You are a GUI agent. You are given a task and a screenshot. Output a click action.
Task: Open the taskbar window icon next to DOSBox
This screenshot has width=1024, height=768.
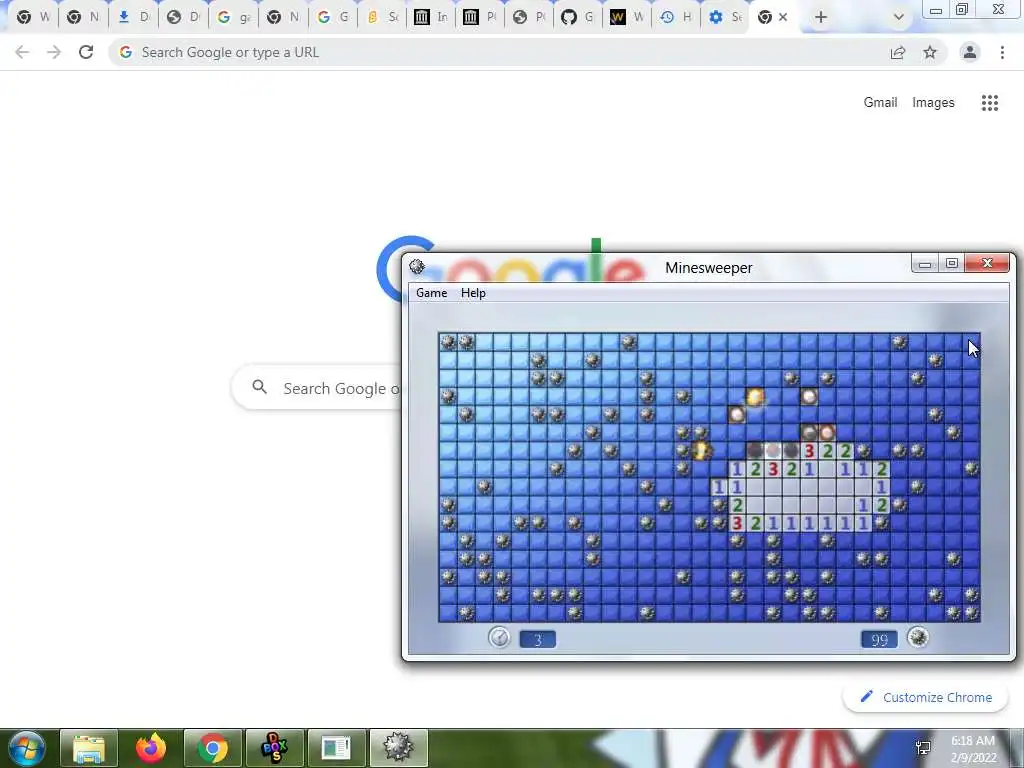tap(336, 748)
